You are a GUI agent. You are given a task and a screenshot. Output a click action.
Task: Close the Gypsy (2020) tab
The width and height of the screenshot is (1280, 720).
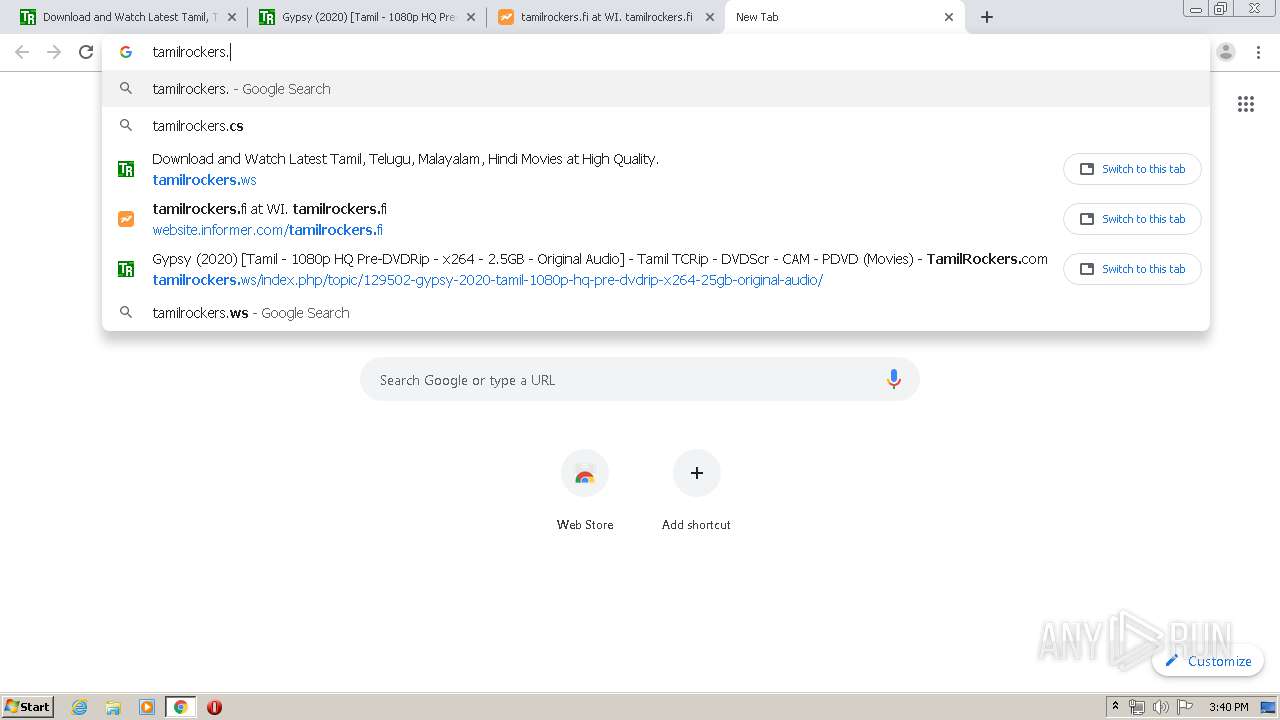(471, 17)
